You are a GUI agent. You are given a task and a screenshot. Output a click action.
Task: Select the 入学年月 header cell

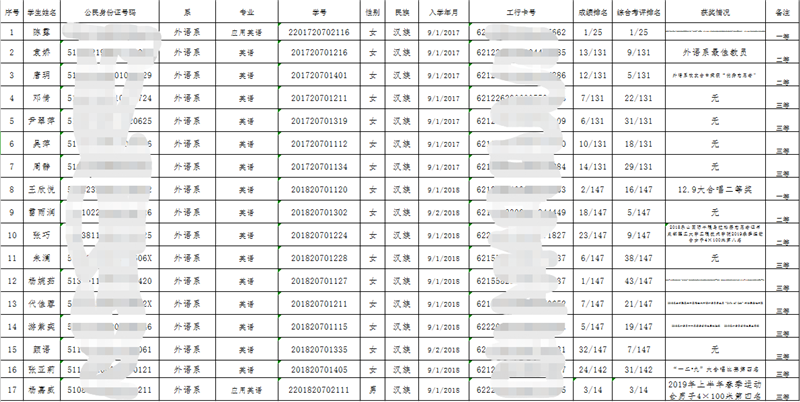coord(443,12)
